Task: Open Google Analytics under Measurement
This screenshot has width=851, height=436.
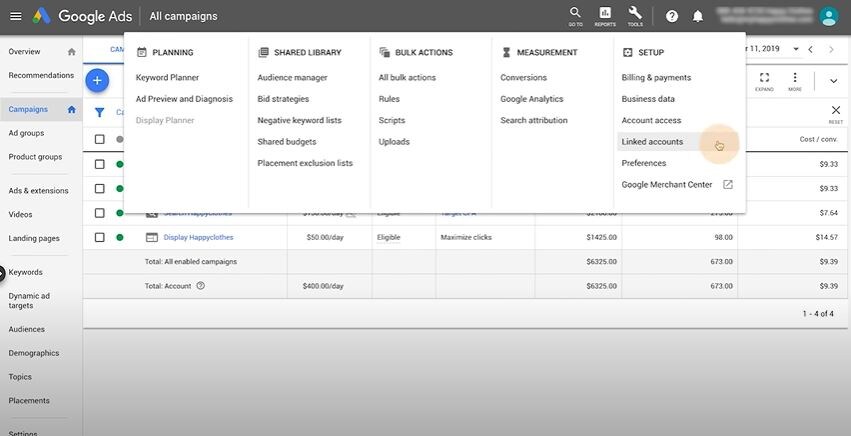Action: (532, 99)
